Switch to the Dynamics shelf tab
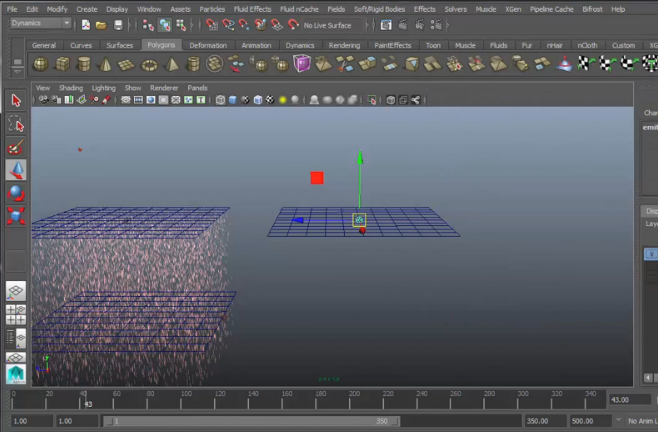 (300, 45)
